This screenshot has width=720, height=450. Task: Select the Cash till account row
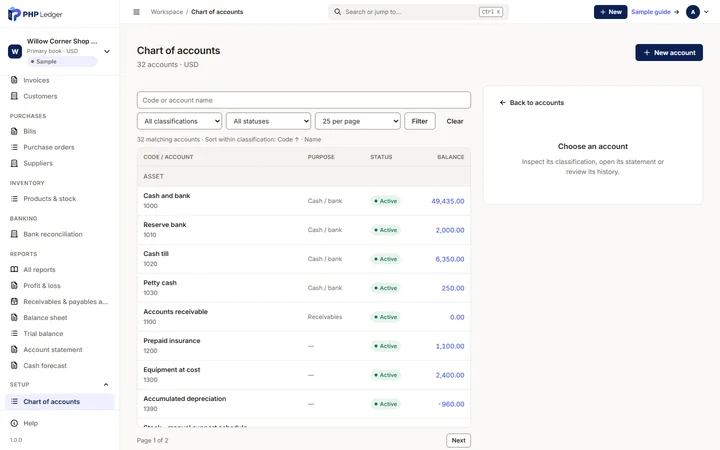(x=304, y=259)
